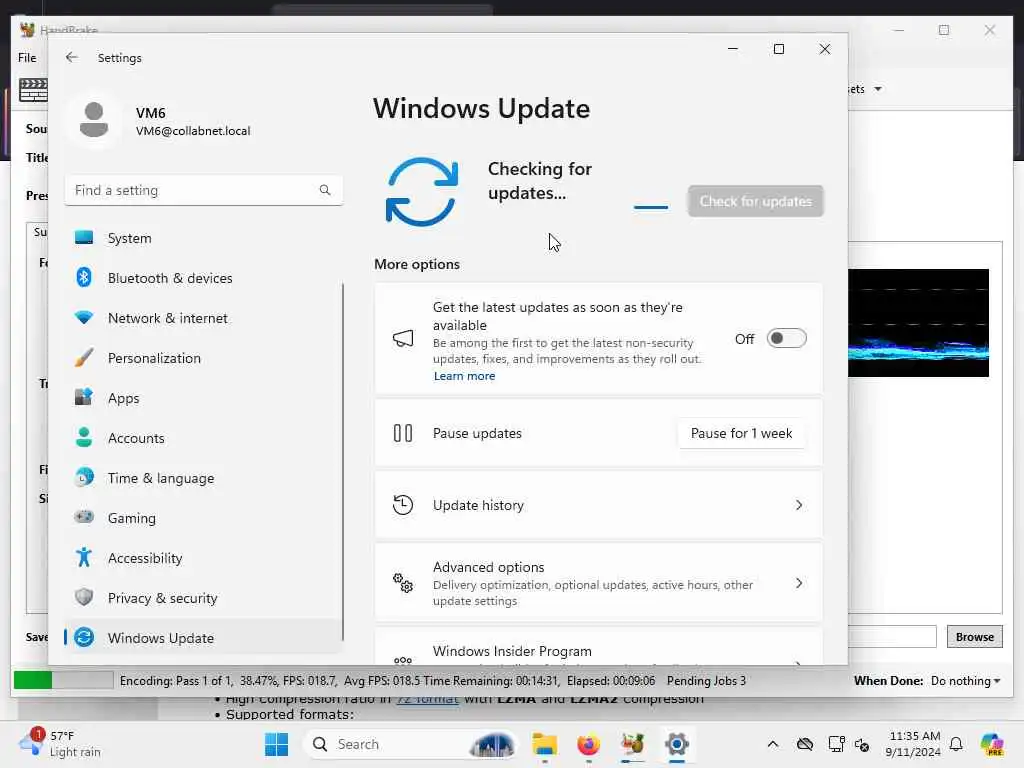Open Network & internet wifi icon
Viewport: 1024px width, 768px height.
coord(84,317)
